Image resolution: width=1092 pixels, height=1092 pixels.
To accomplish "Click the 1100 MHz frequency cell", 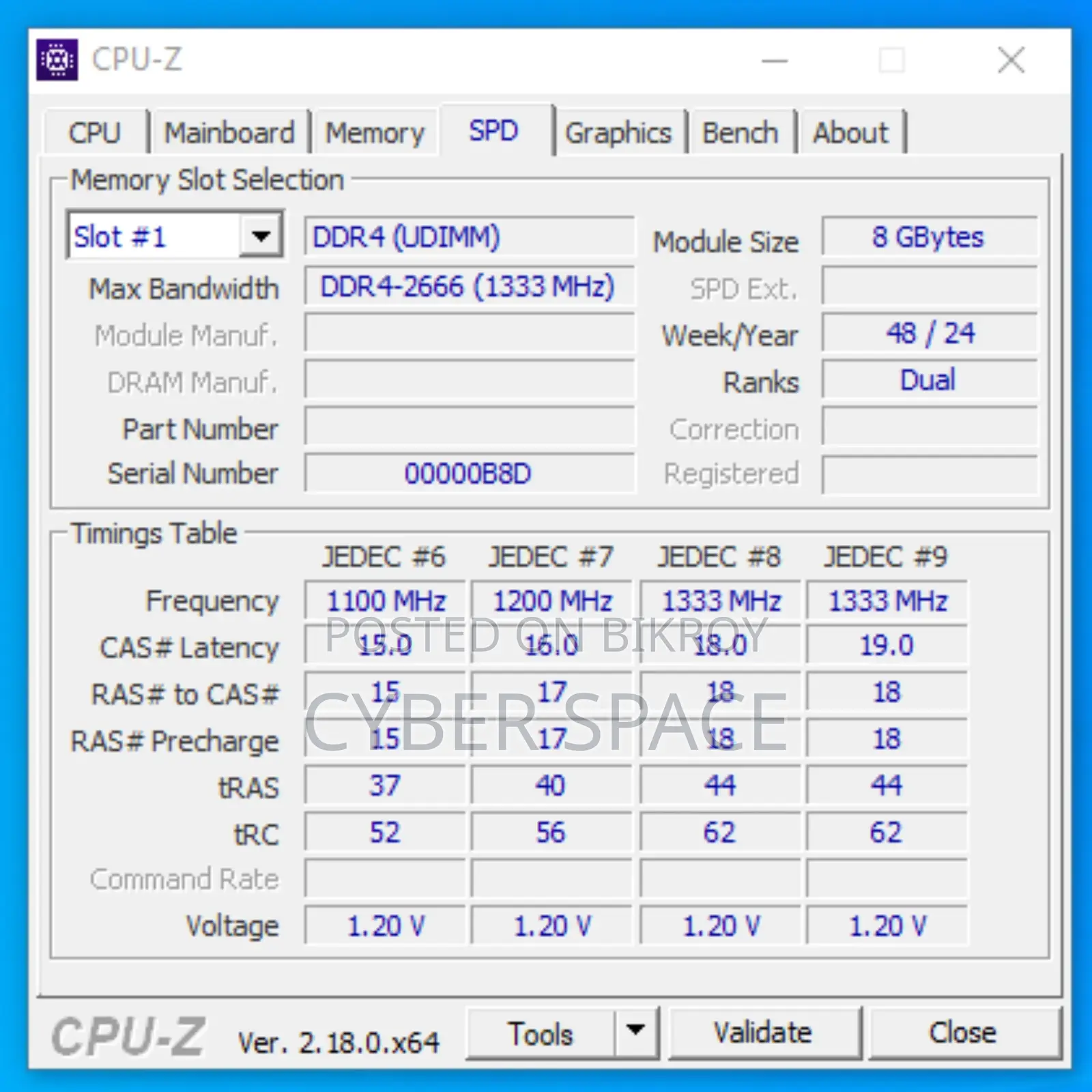I will pos(385,601).
